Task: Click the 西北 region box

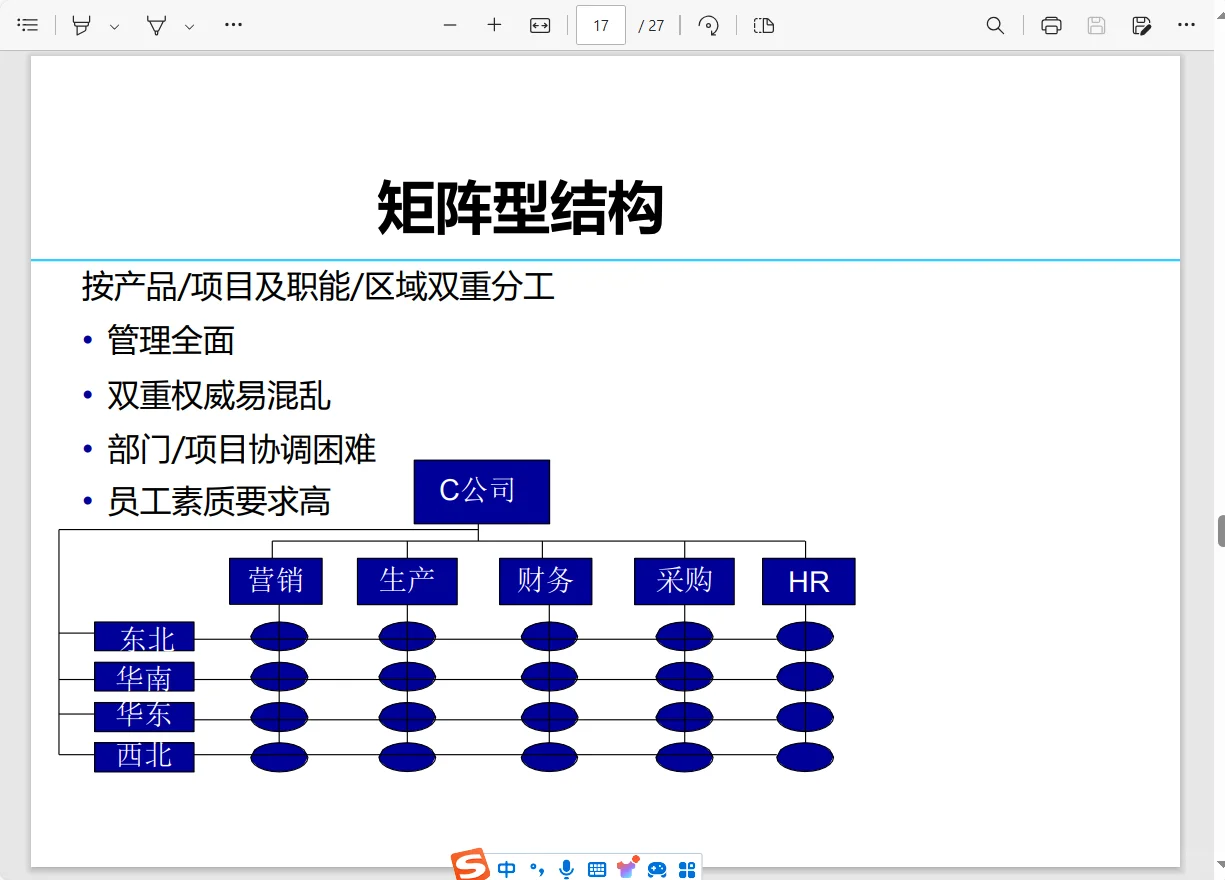Action: (144, 757)
